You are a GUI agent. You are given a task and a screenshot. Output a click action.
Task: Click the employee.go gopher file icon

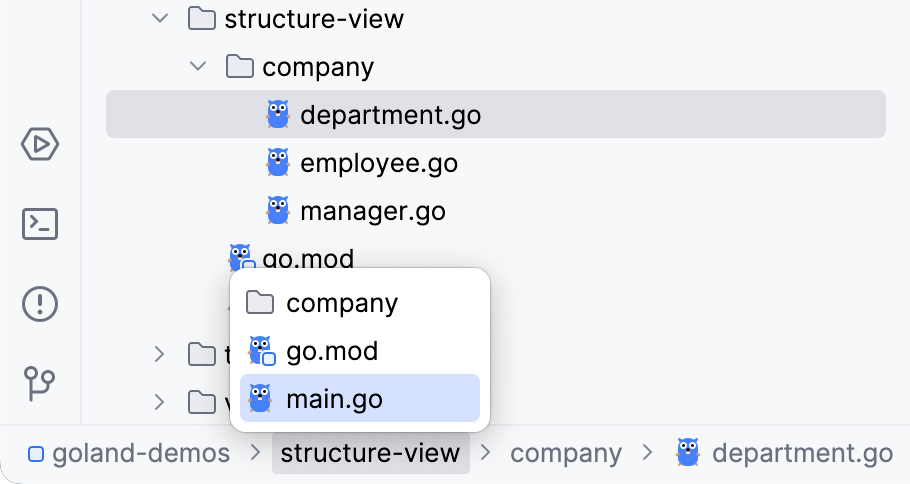(278, 163)
